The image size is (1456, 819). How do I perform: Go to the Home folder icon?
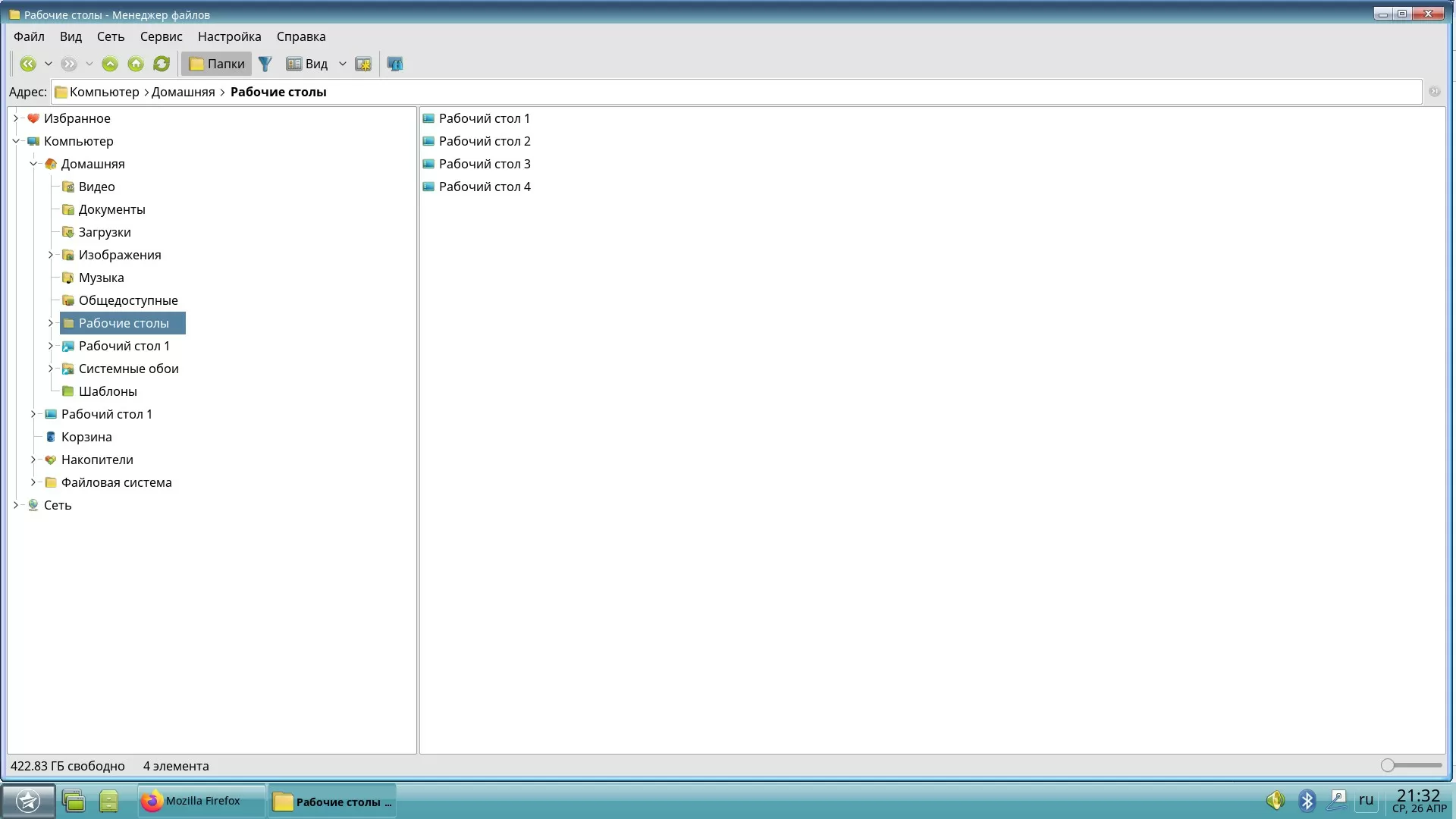[136, 64]
